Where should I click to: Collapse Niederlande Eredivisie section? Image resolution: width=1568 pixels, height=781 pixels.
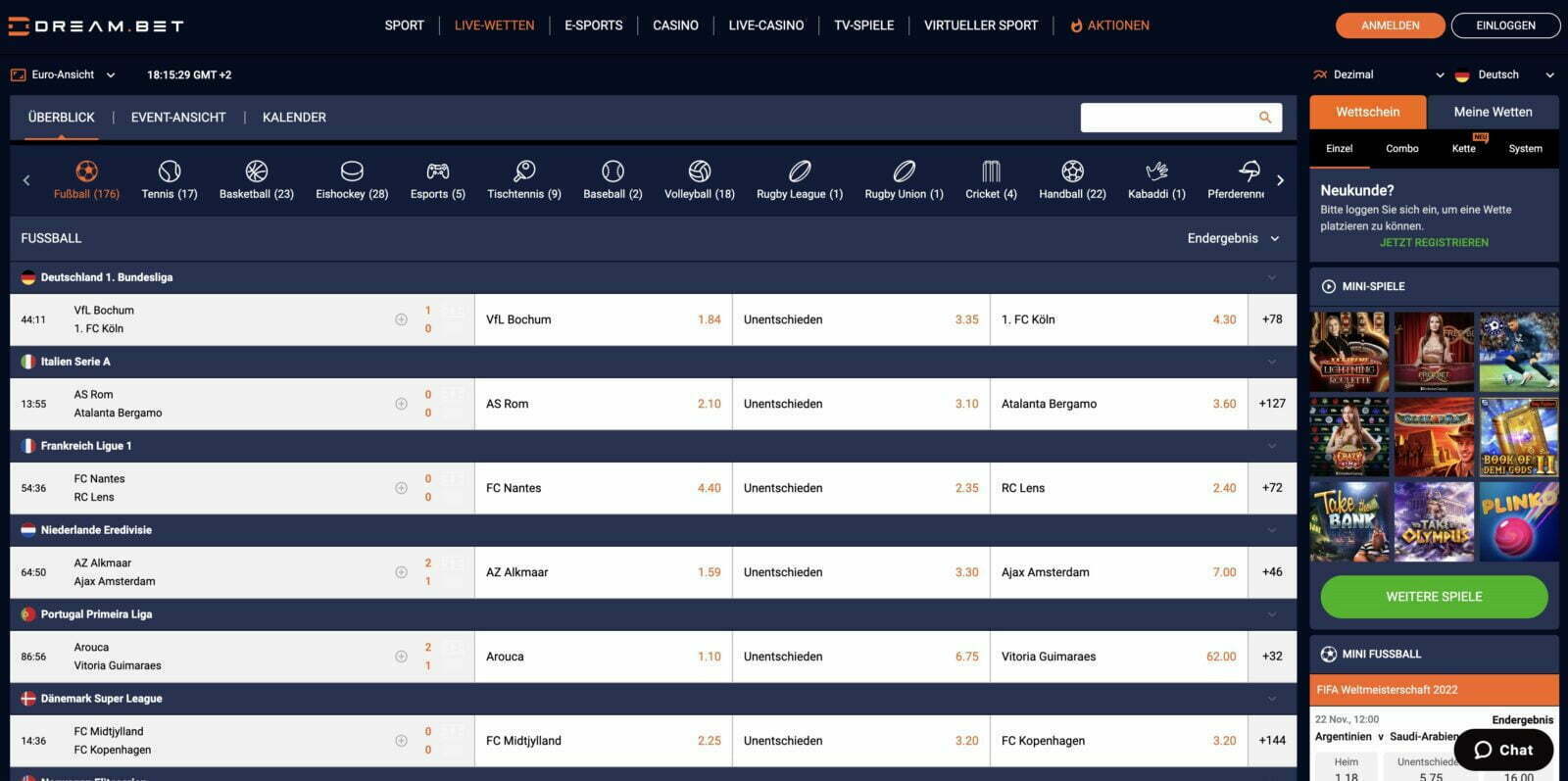click(x=1272, y=530)
